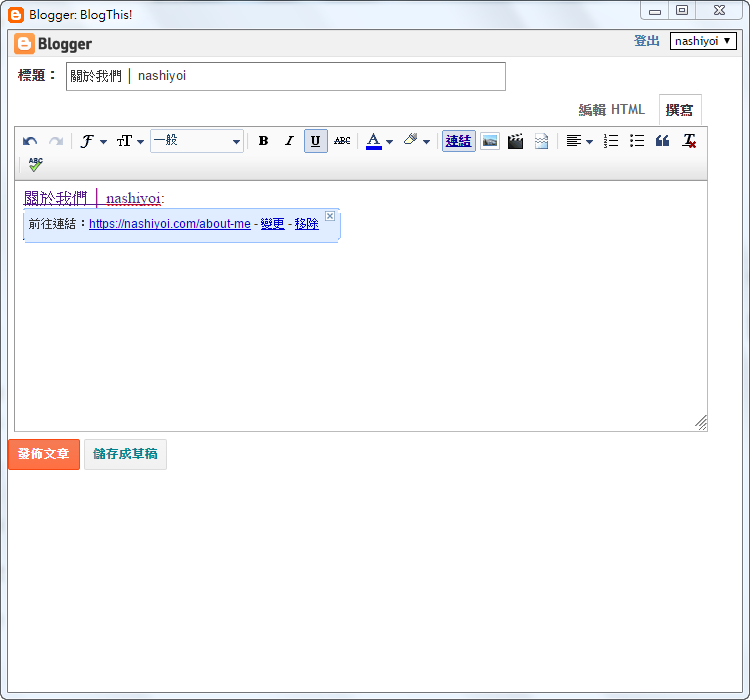Switch to the 編輯 HTML tab
The width and height of the screenshot is (750, 700).
[x=612, y=110]
